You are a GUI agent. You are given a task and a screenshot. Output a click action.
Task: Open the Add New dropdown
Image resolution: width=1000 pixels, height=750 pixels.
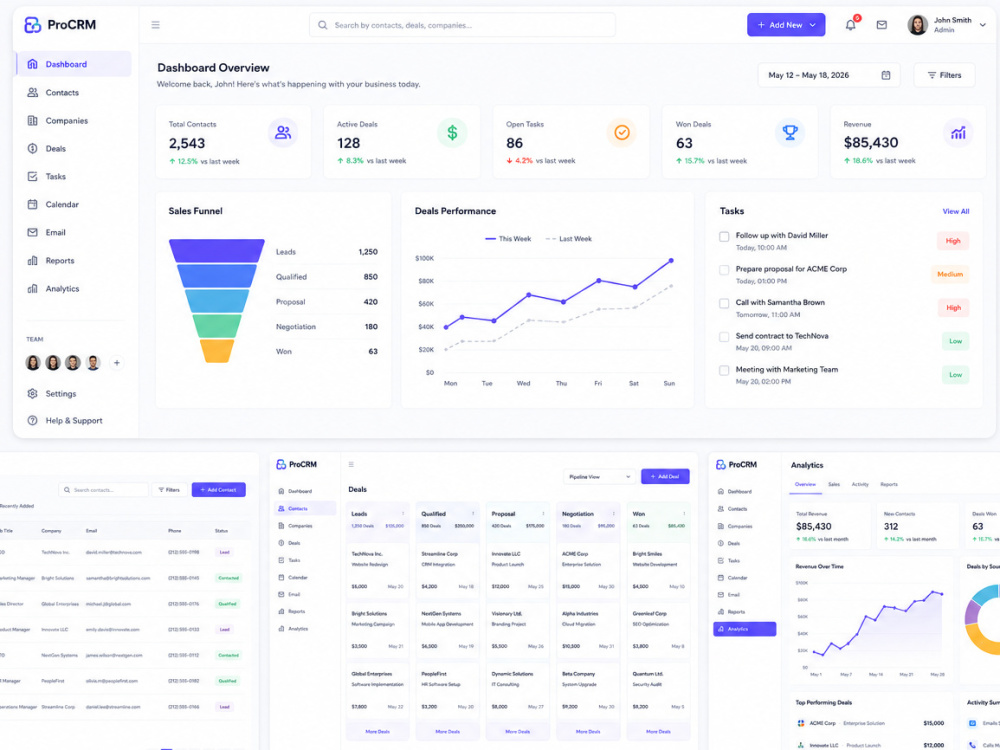click(786, 25)
